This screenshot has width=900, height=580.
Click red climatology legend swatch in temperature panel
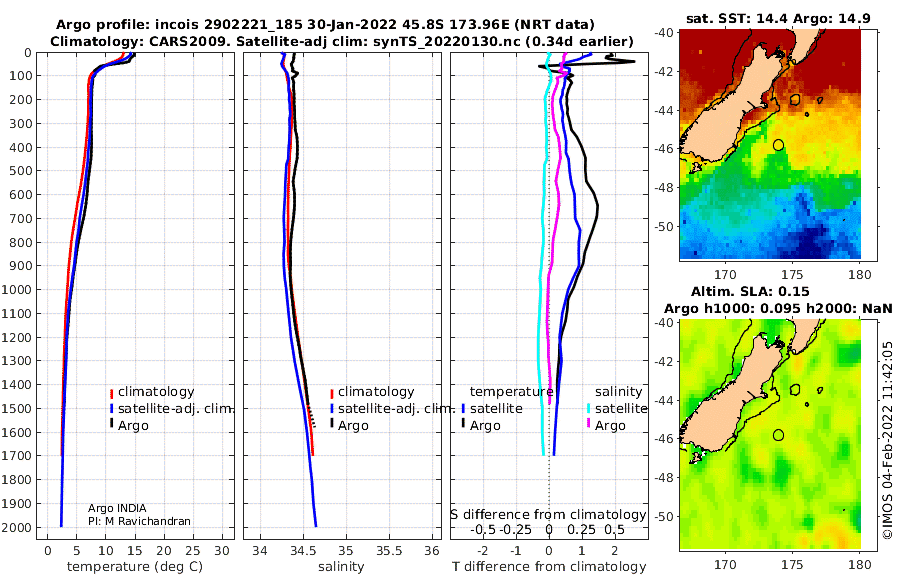pos(111,393)
